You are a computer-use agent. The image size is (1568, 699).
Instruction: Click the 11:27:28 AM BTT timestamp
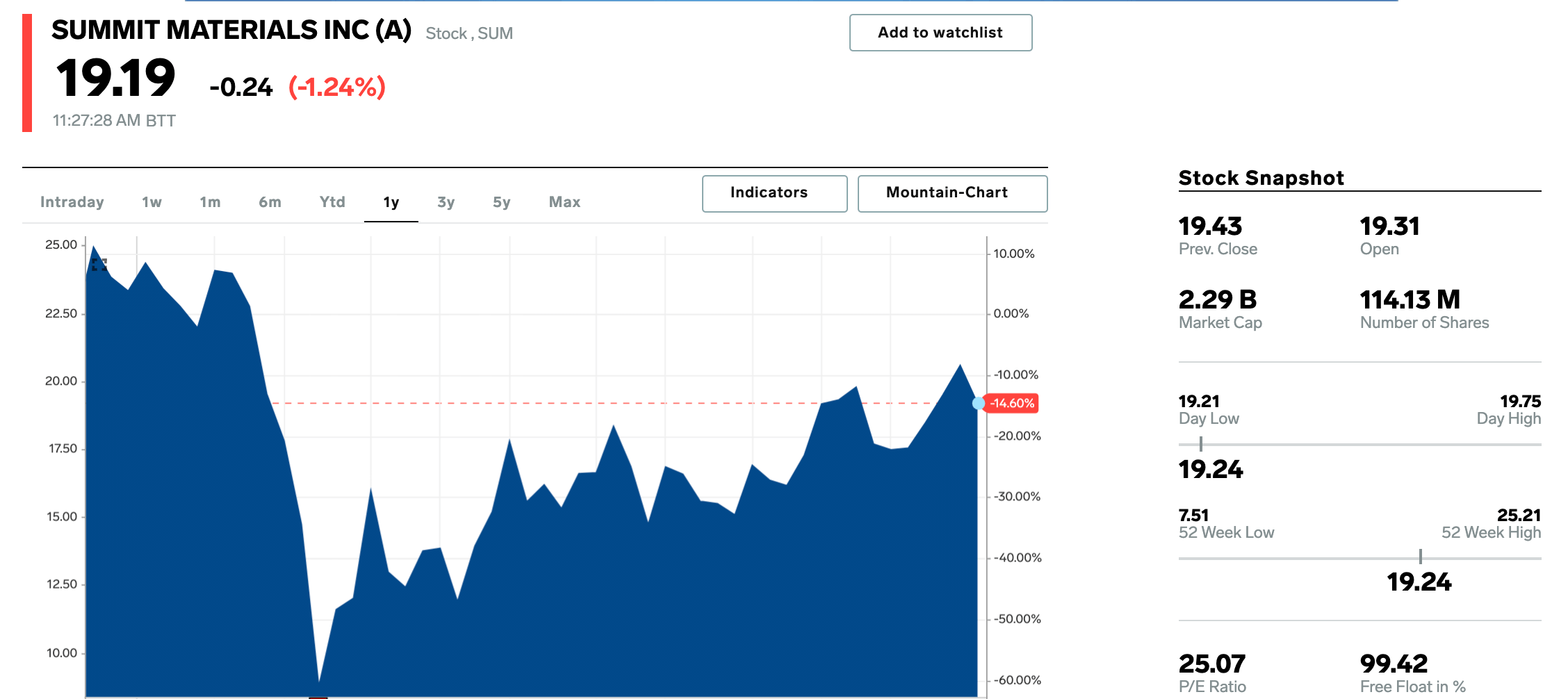click(115, 121)
